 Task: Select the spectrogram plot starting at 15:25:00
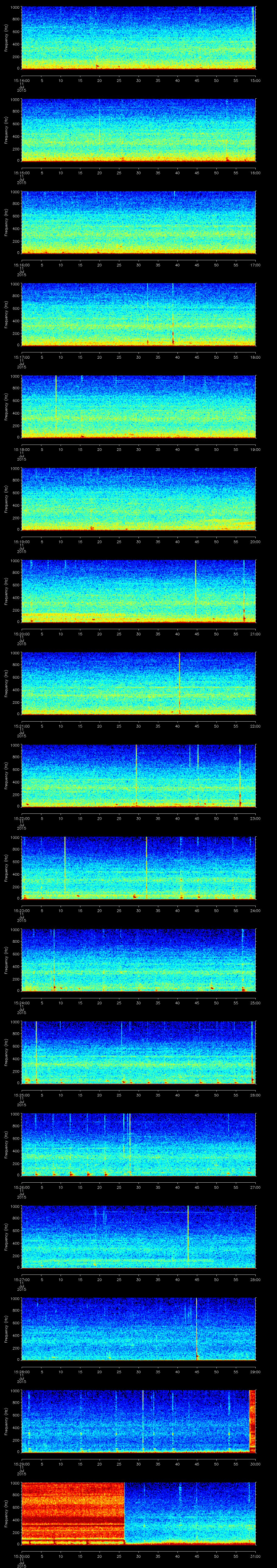(138, 1052)
